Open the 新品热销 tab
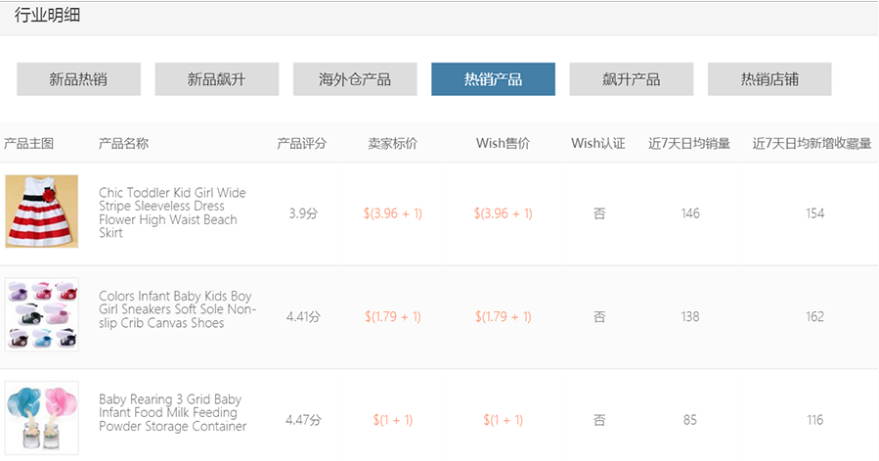Viewport: 879px width, 461px height. 78,80
